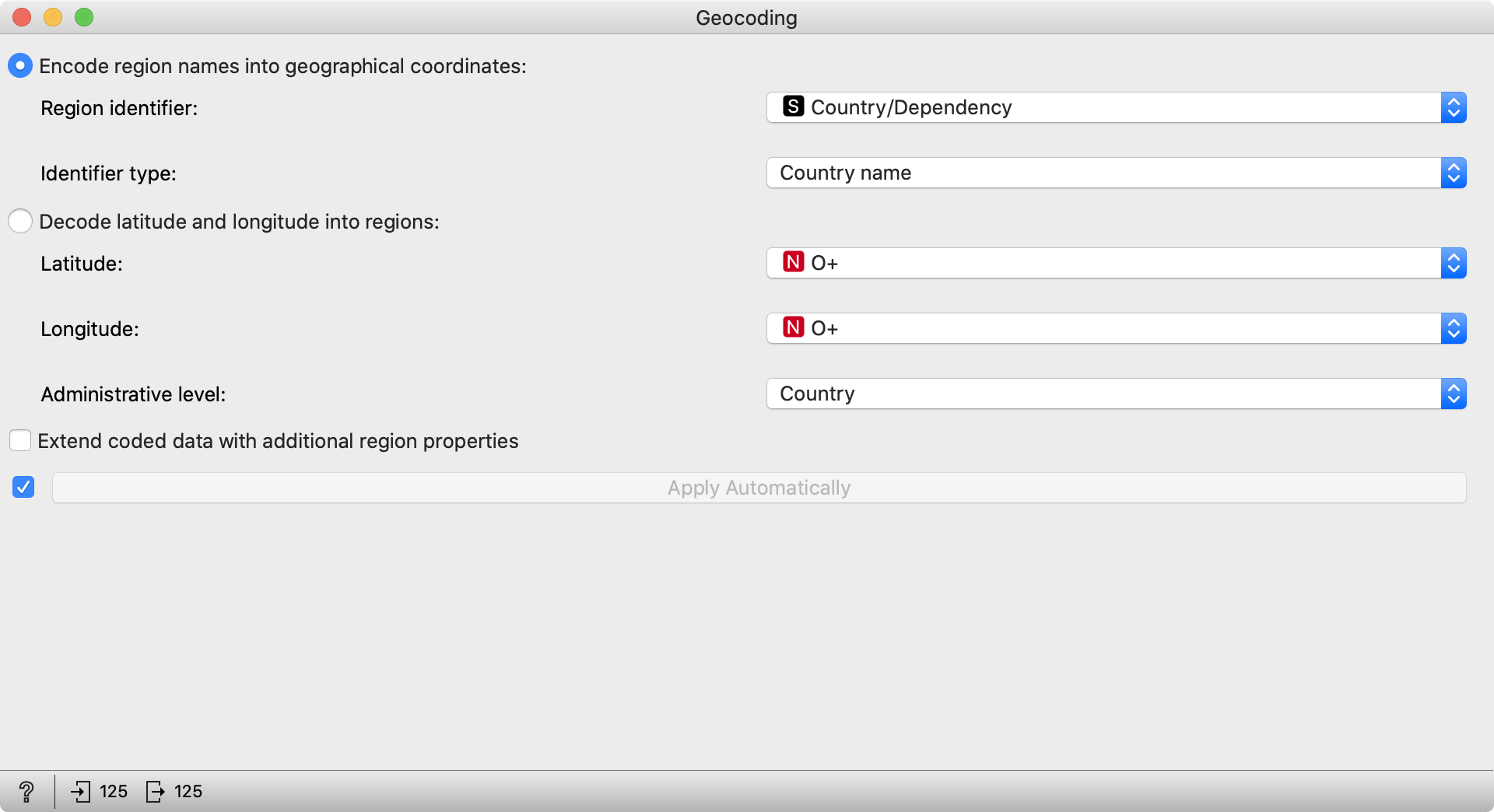This screenshot has height=812, width=1494.
Task: Click the N numeric badge in the Latitude selector
Action: [x=793, y=263]
